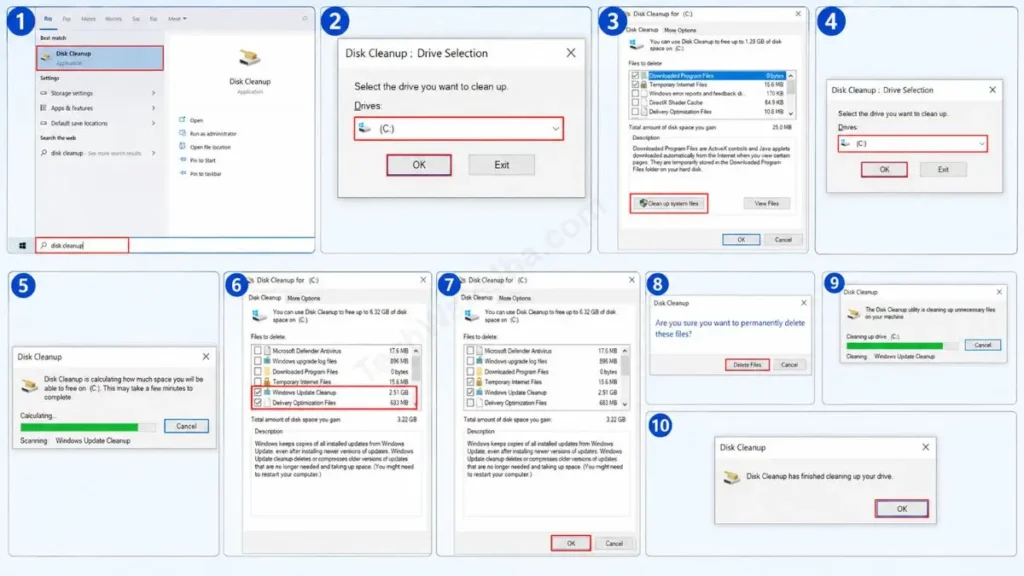
Task: Click file list scrollbar thumb in 1.20 GB window
Action: coord(791,86)
